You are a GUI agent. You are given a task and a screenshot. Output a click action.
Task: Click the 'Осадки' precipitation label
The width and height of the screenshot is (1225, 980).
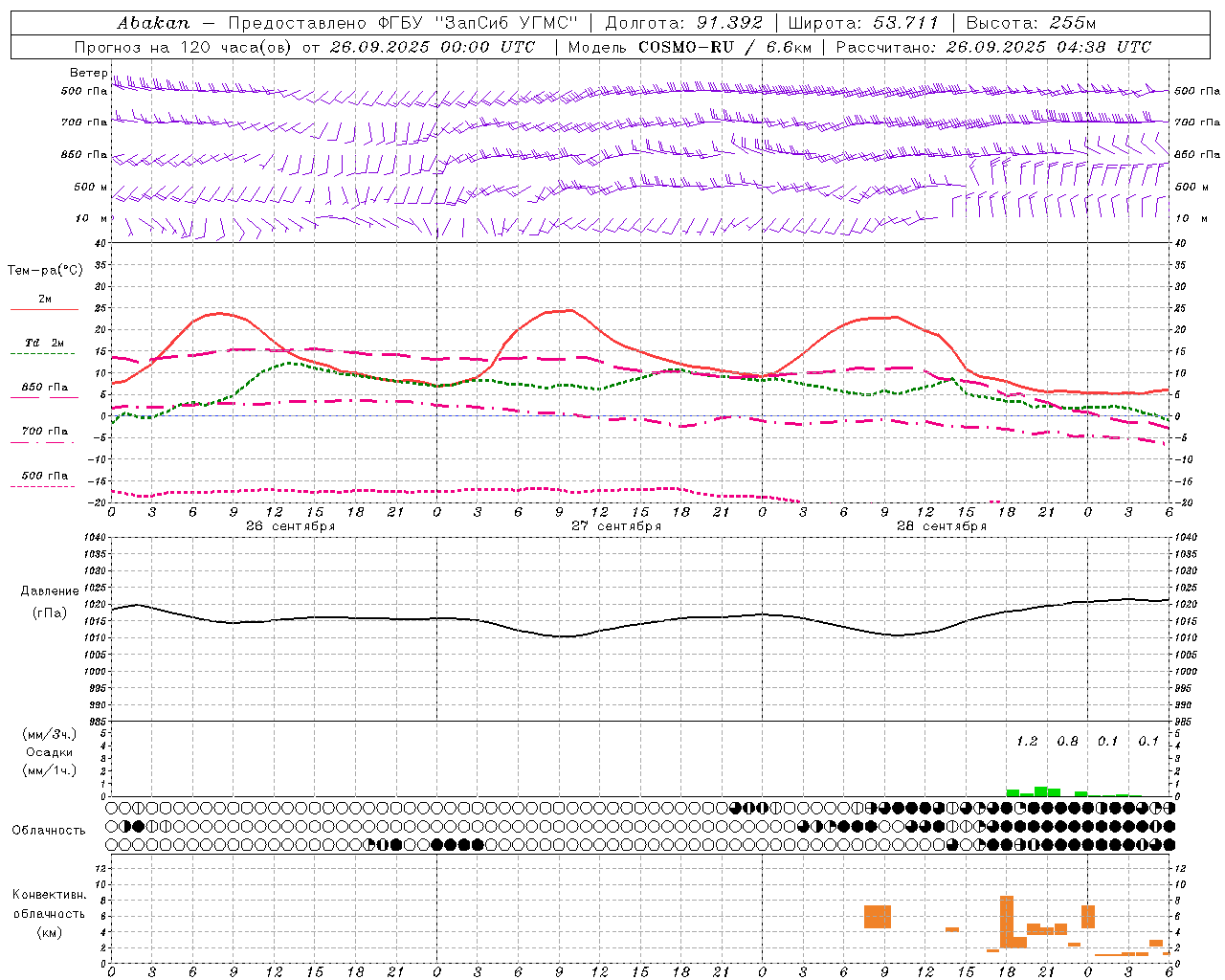pos(50,752)
